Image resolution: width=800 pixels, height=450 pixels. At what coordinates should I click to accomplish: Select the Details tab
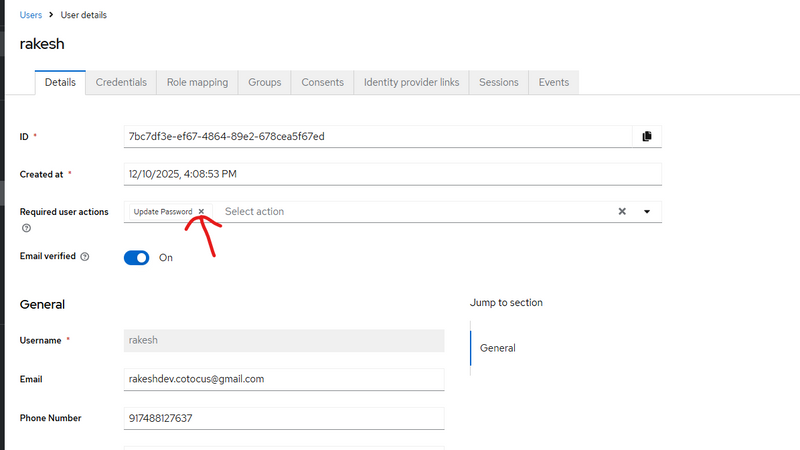(60, 82)
